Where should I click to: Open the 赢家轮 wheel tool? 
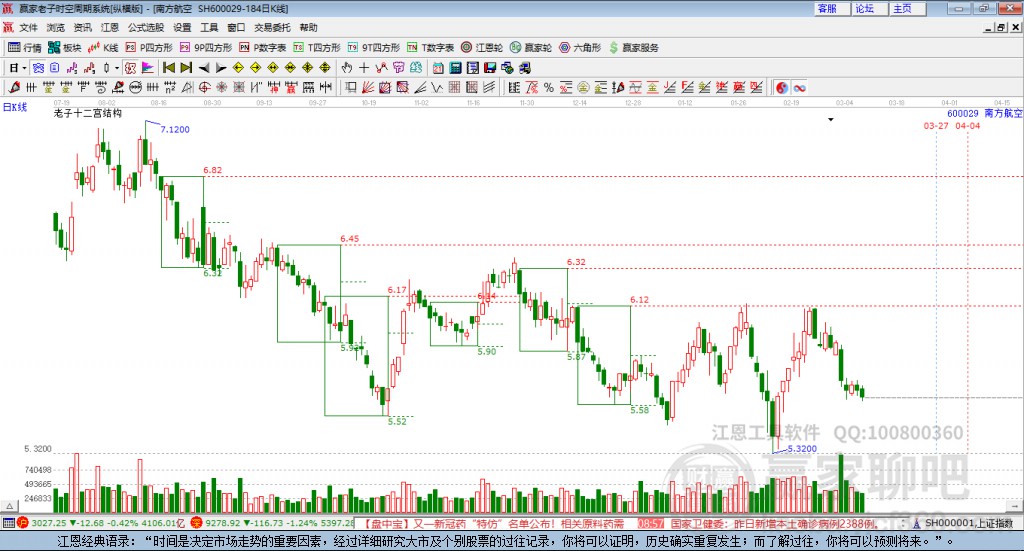(x=531, y=48)
